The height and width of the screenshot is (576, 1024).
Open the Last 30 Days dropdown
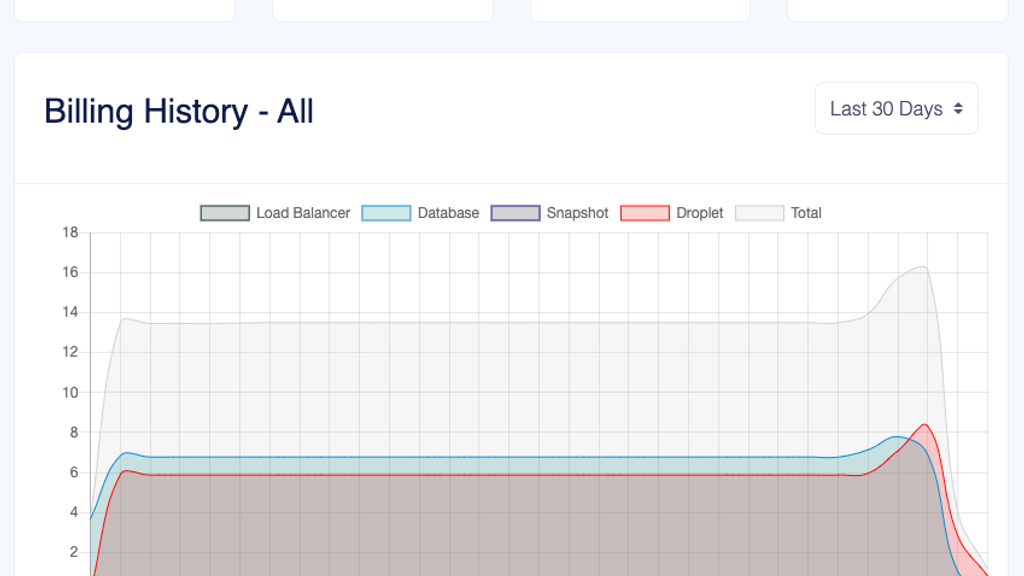(895, 108)
